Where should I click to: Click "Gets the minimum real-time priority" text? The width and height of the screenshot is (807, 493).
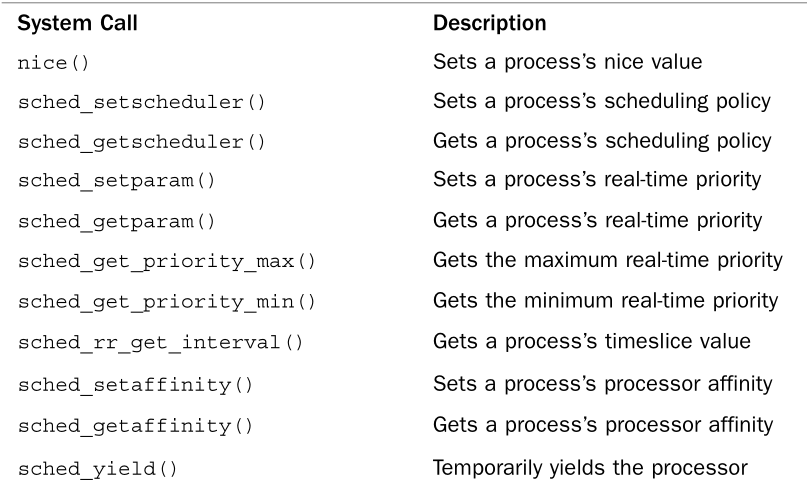click(605, 301)
